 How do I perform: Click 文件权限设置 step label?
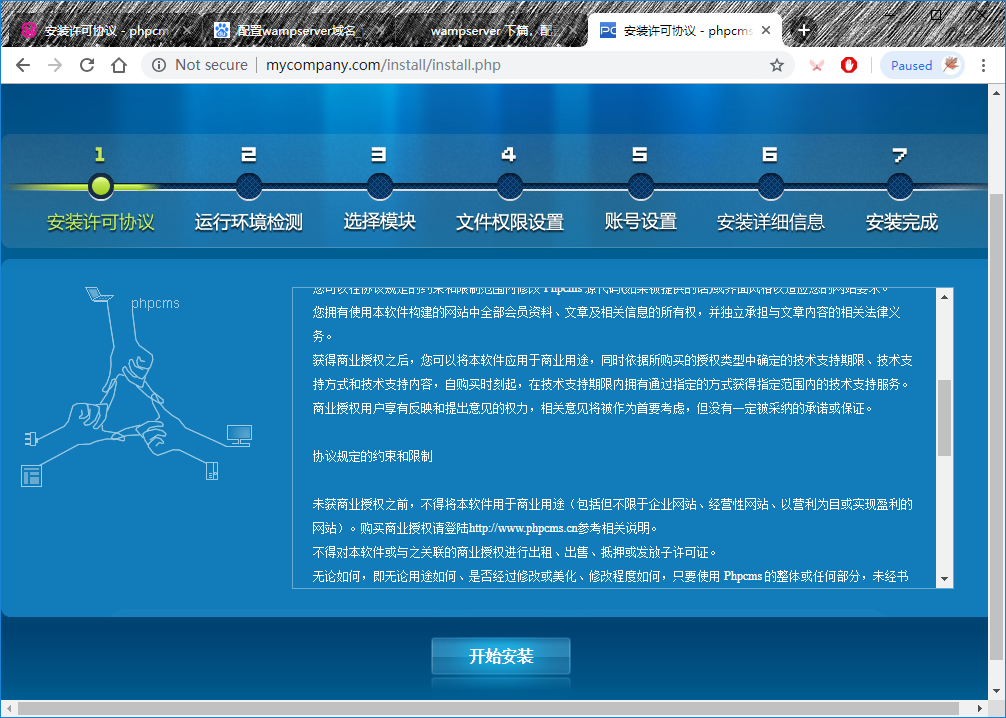510,222
